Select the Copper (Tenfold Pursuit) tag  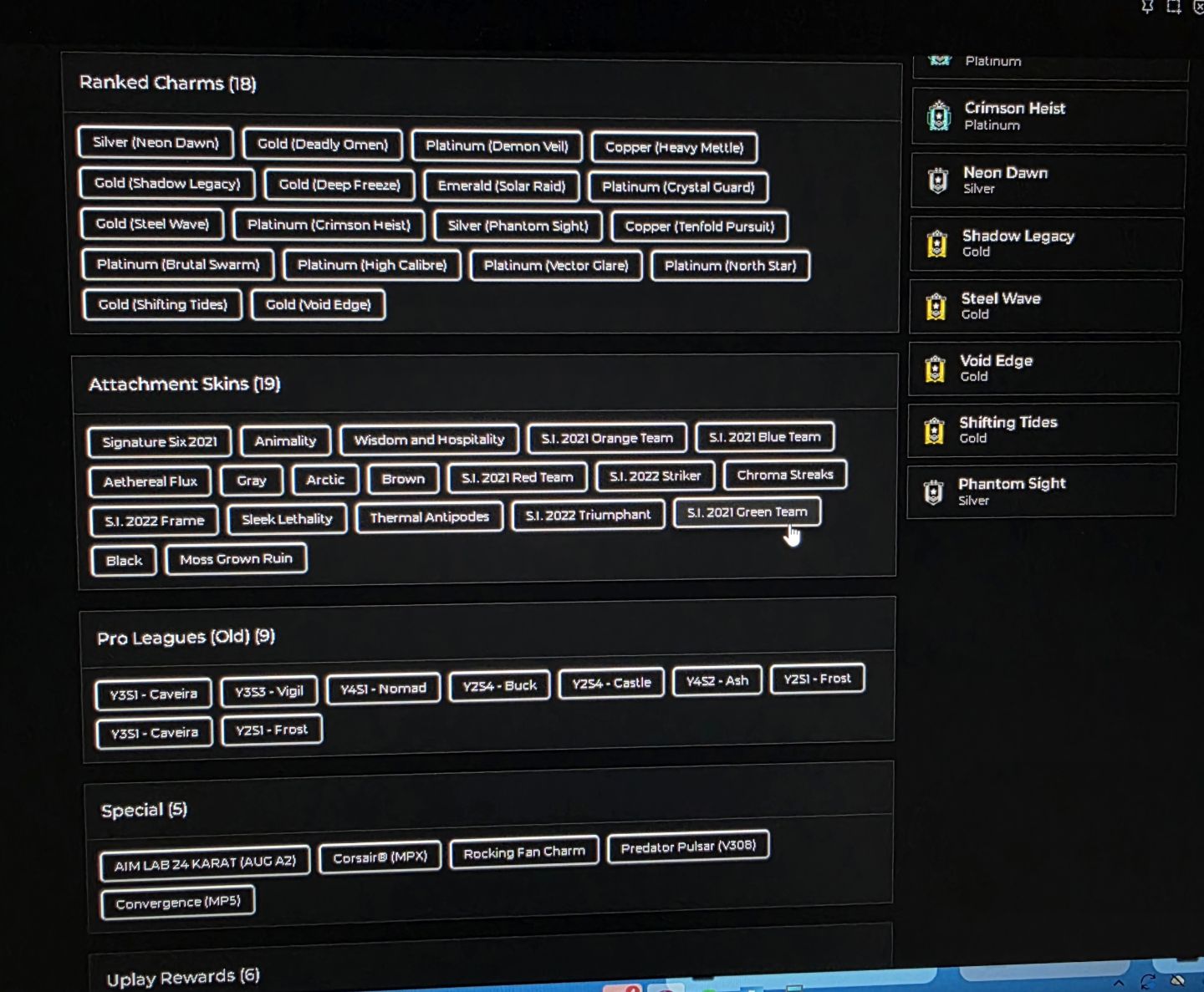pos(700,226)
